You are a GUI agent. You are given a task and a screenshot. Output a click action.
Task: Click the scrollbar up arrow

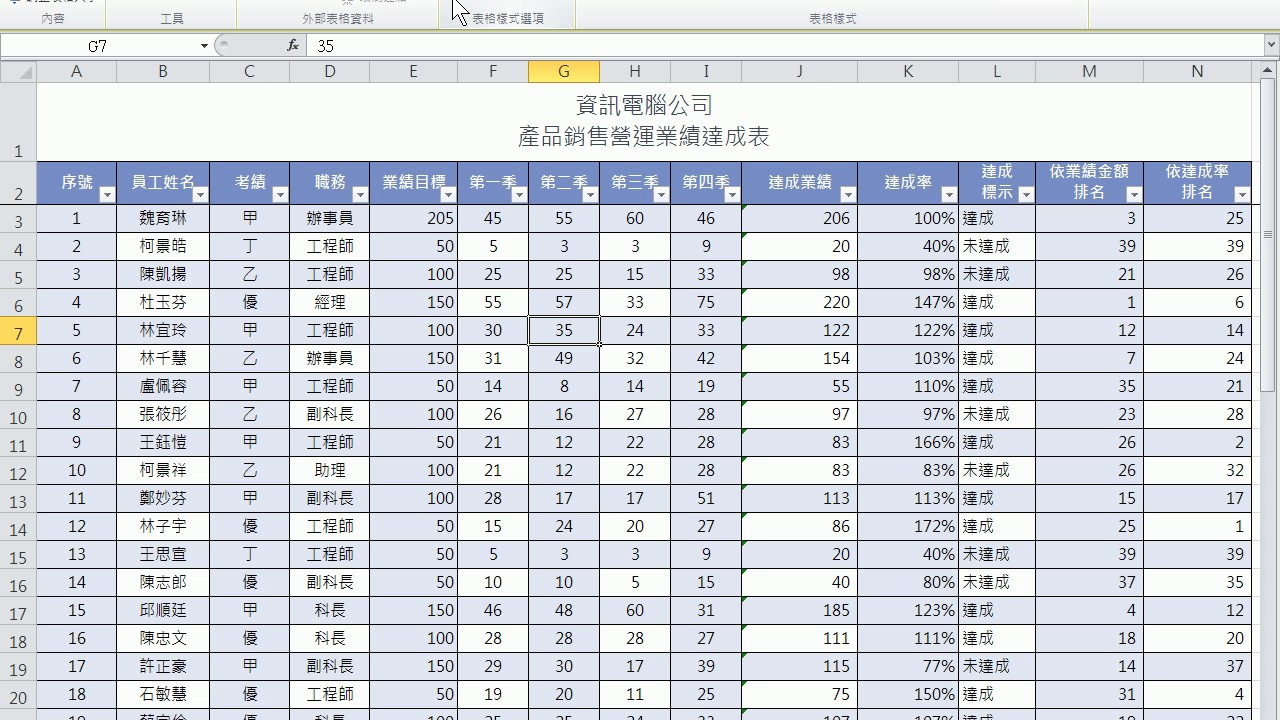[x=1270, y=72]
